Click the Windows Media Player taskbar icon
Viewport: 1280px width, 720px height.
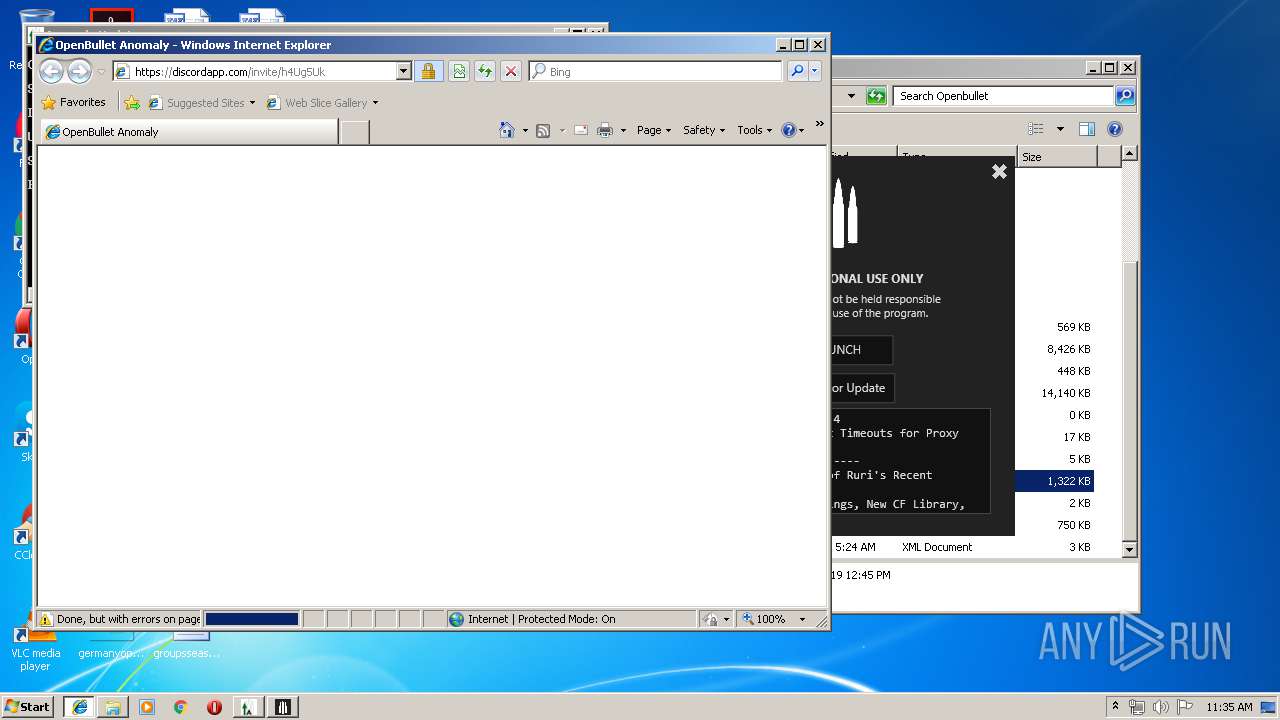coord(147,707)
